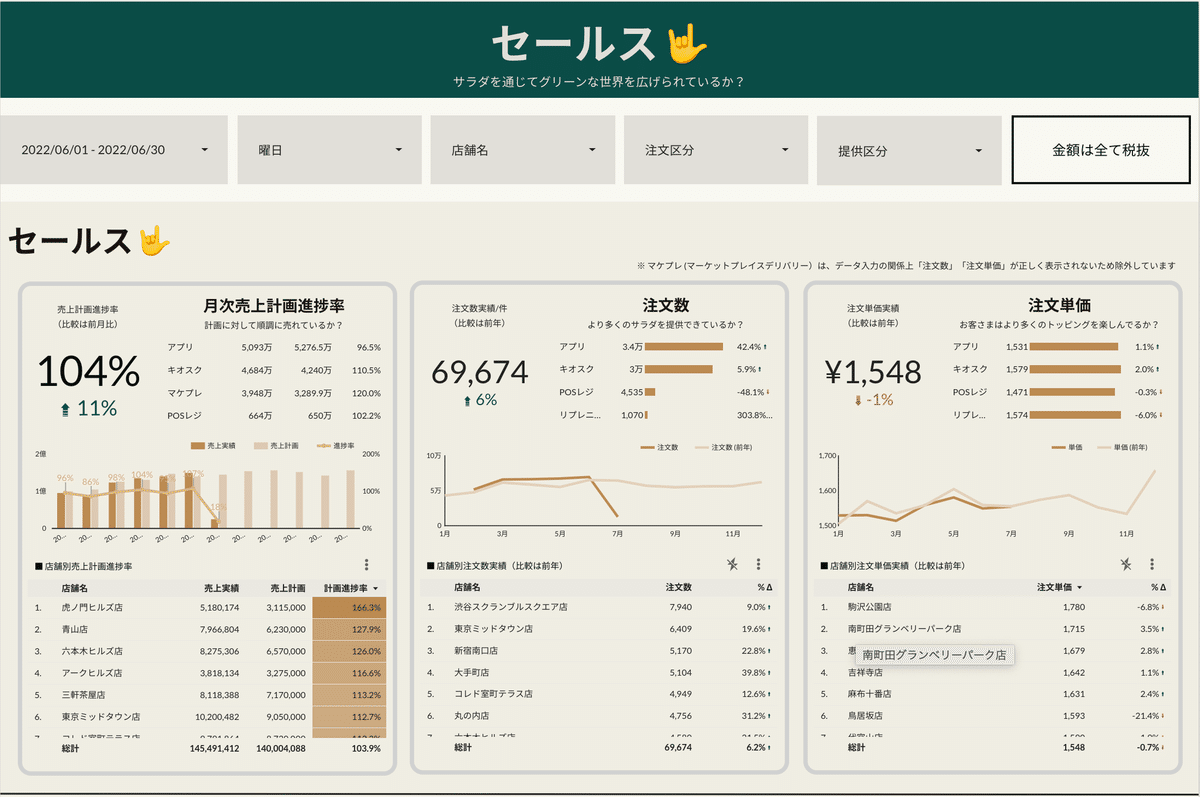Click 166.3% progress cell
The image size is (1200, 797).
coord(349,607)
